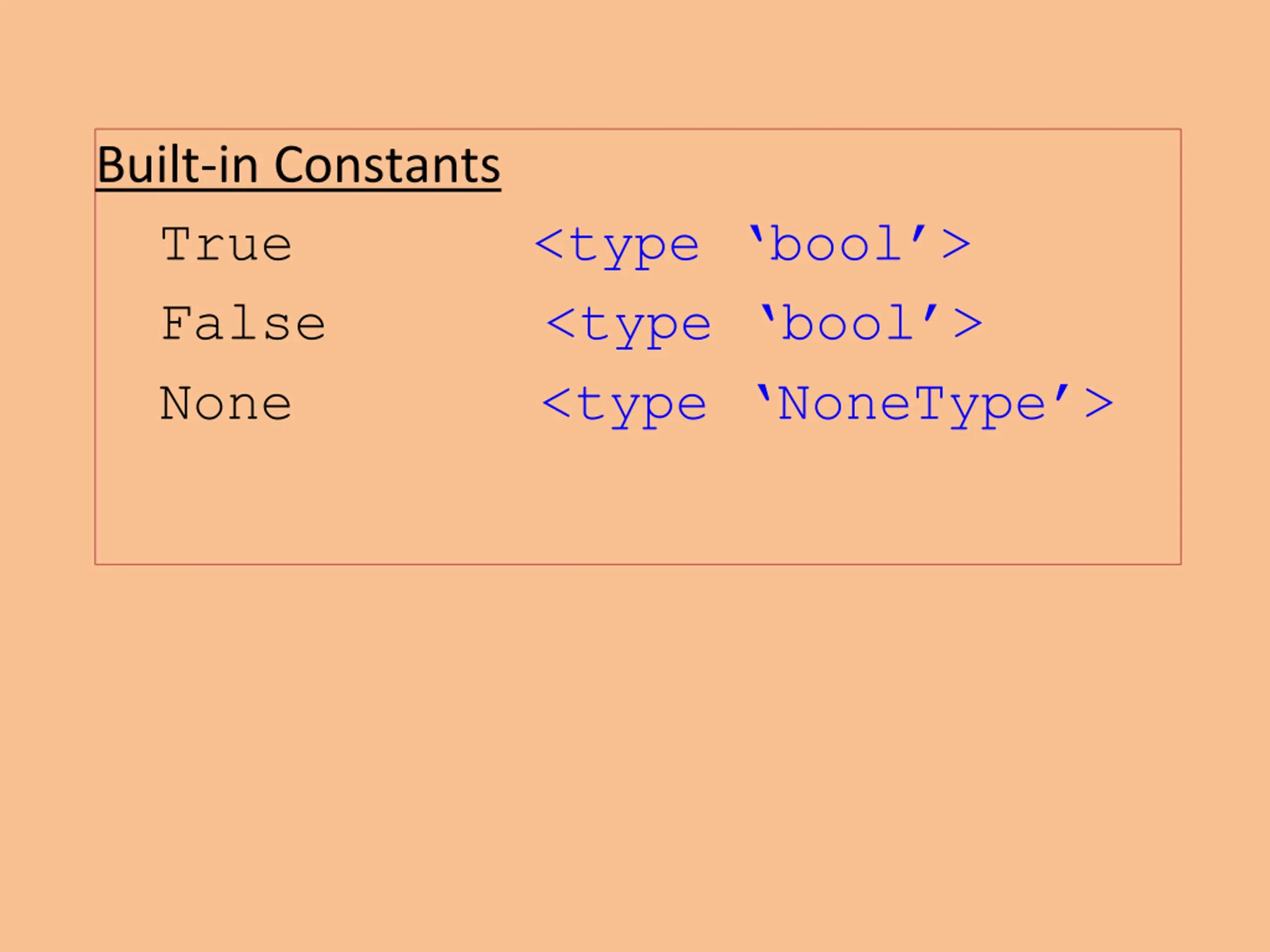Viewport: 1270px width, 952px height.
Task: Click the closing angle bracket after 'NoneType'
Action: point(1099,404)
